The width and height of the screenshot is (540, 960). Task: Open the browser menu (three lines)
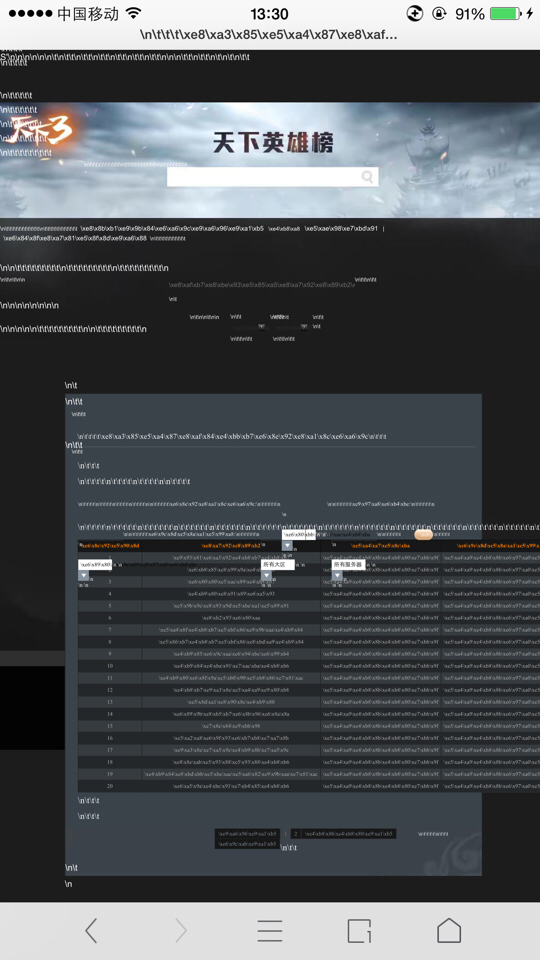[x=269, y=931]
